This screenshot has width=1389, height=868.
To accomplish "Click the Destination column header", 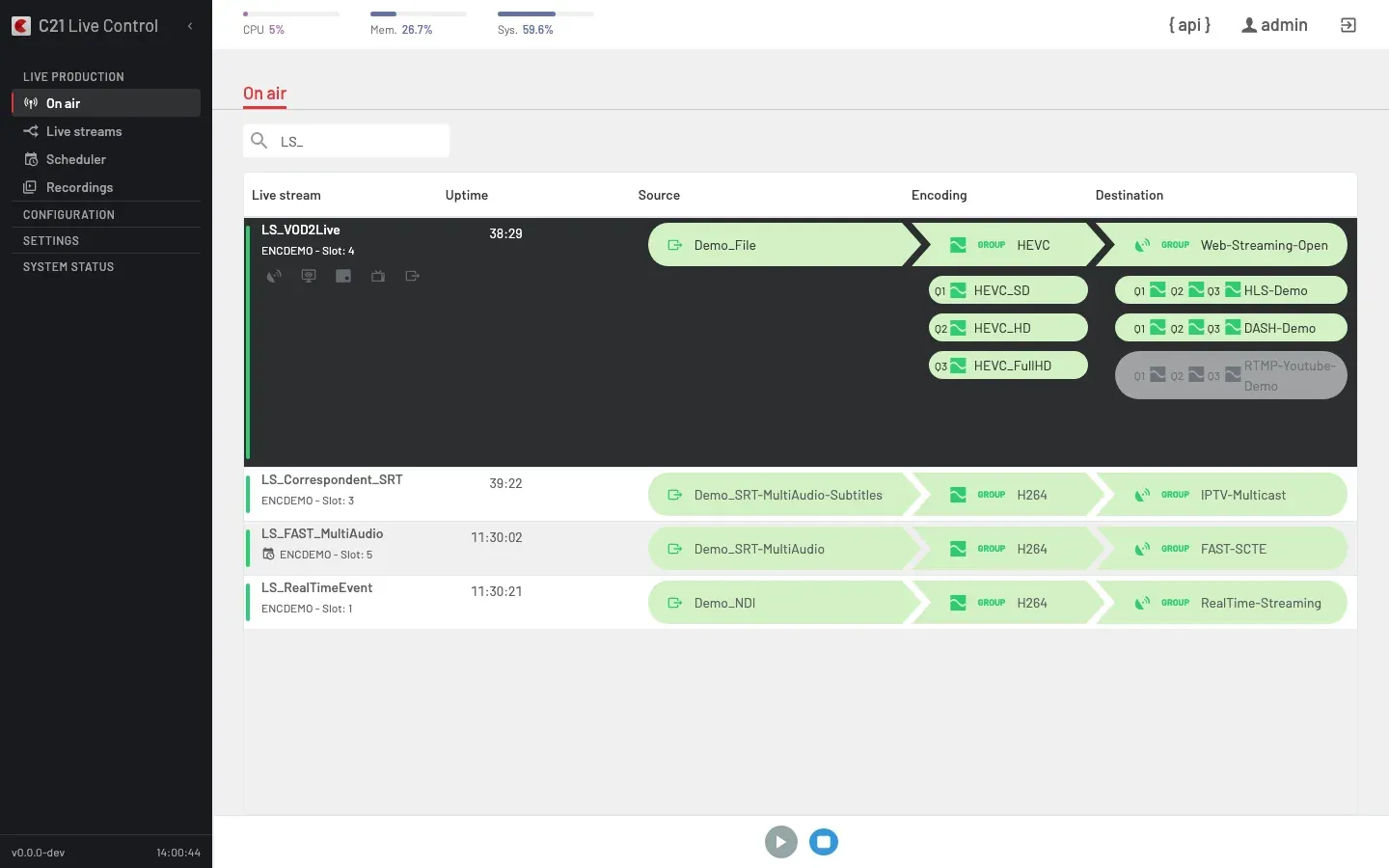I will tap(1130, 195).
